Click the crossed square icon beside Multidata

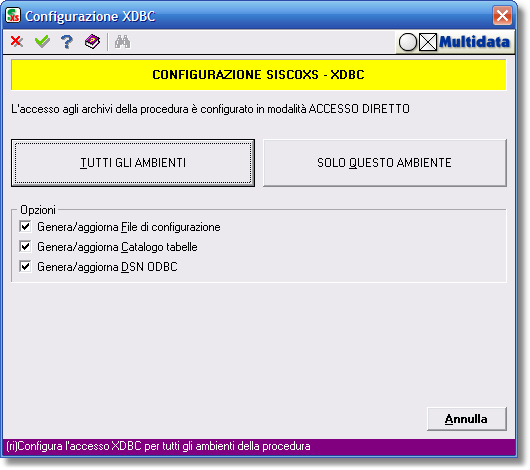coord(428,42)
